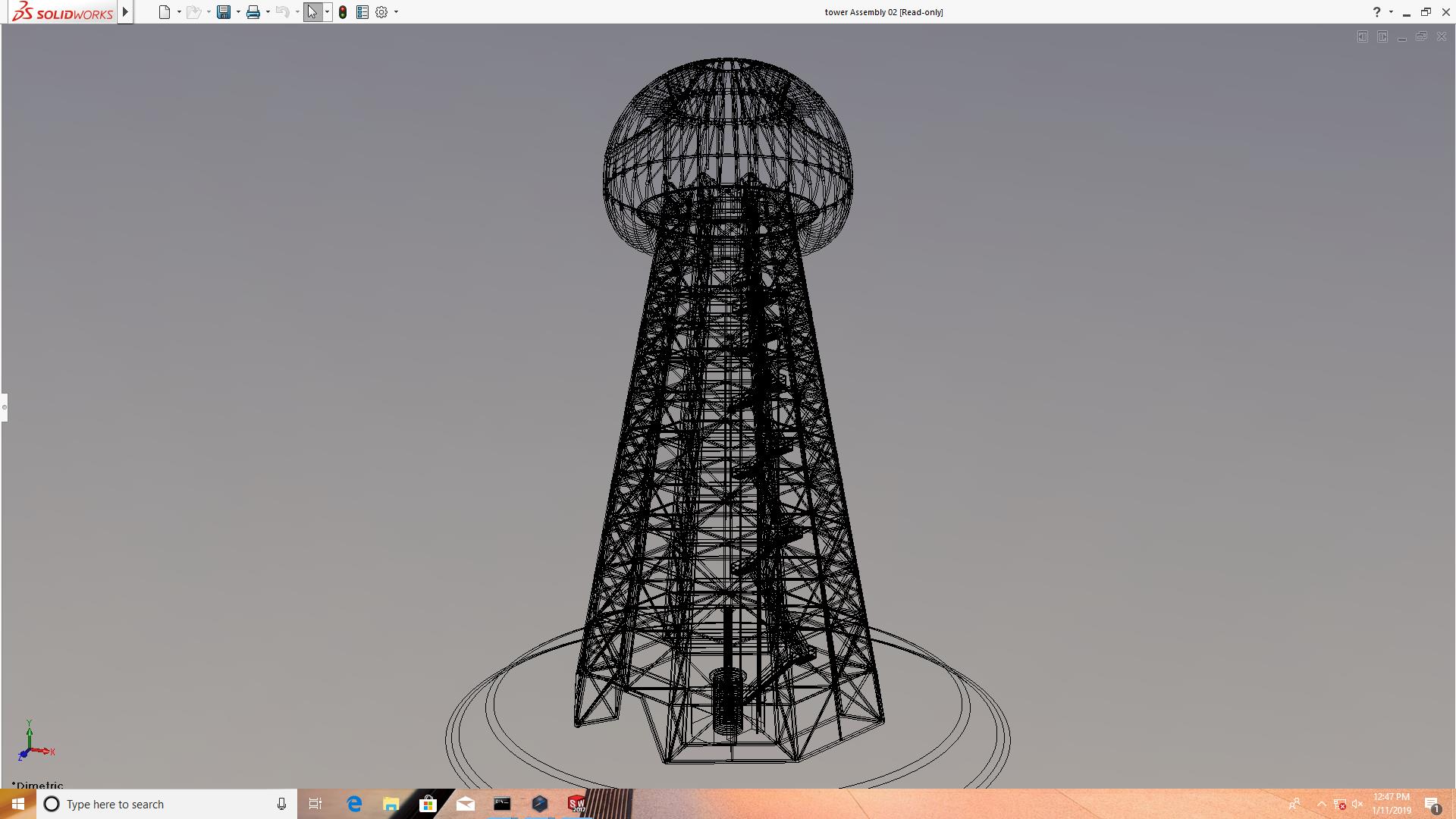
Task: Click the expand-right viewport pane icon
Action: point(1382,36)
